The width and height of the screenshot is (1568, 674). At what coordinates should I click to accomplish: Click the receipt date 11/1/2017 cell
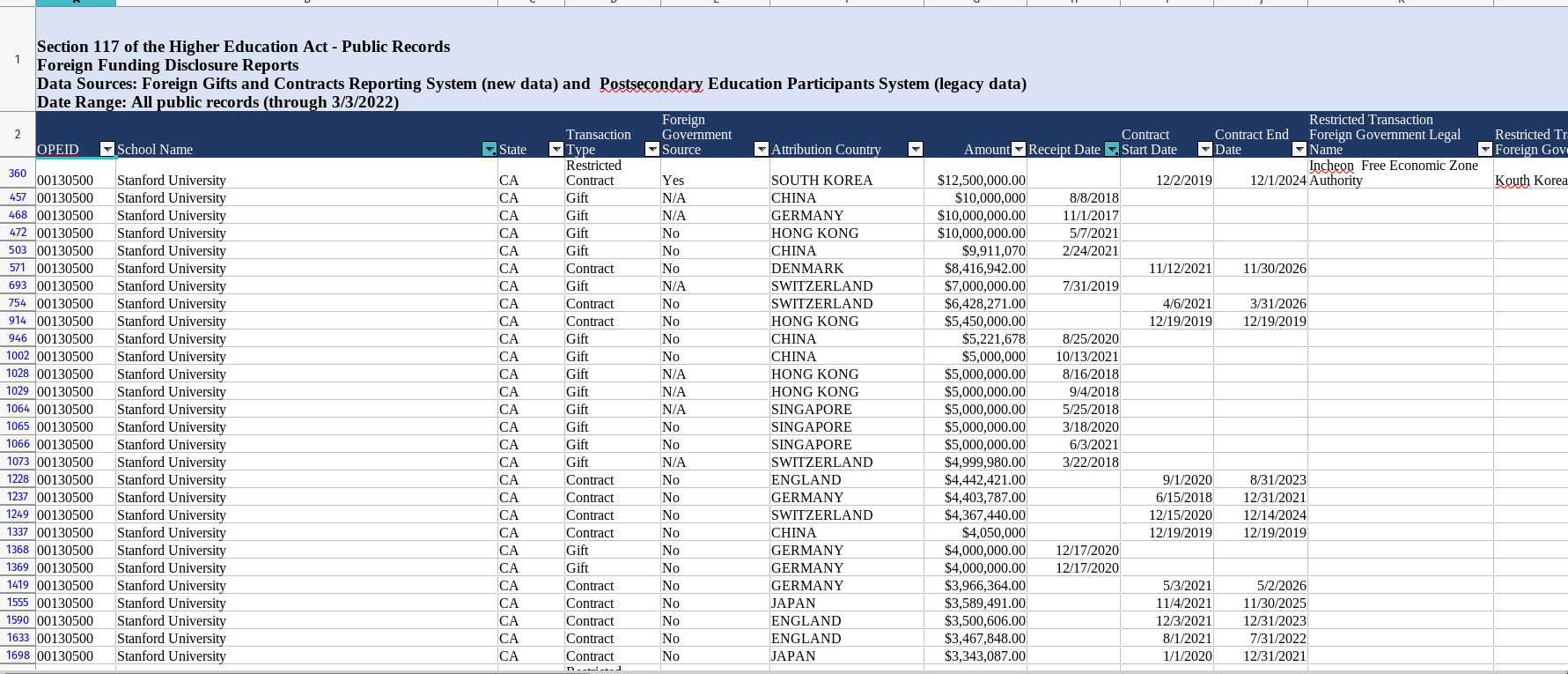1073,216
